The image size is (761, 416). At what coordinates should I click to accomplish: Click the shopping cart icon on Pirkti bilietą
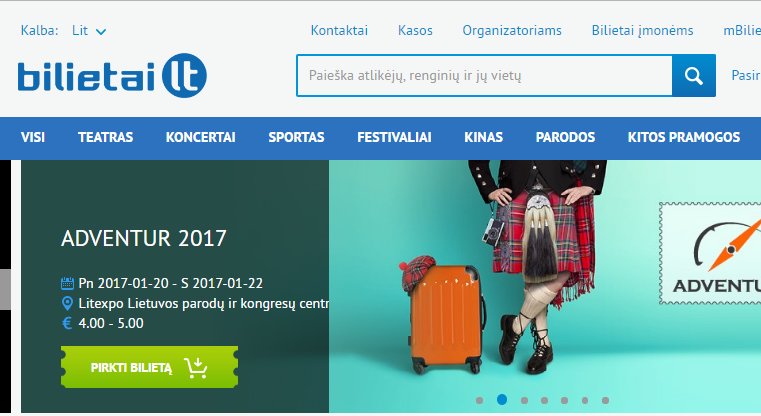pyautogui.click(x=196, y=368)
